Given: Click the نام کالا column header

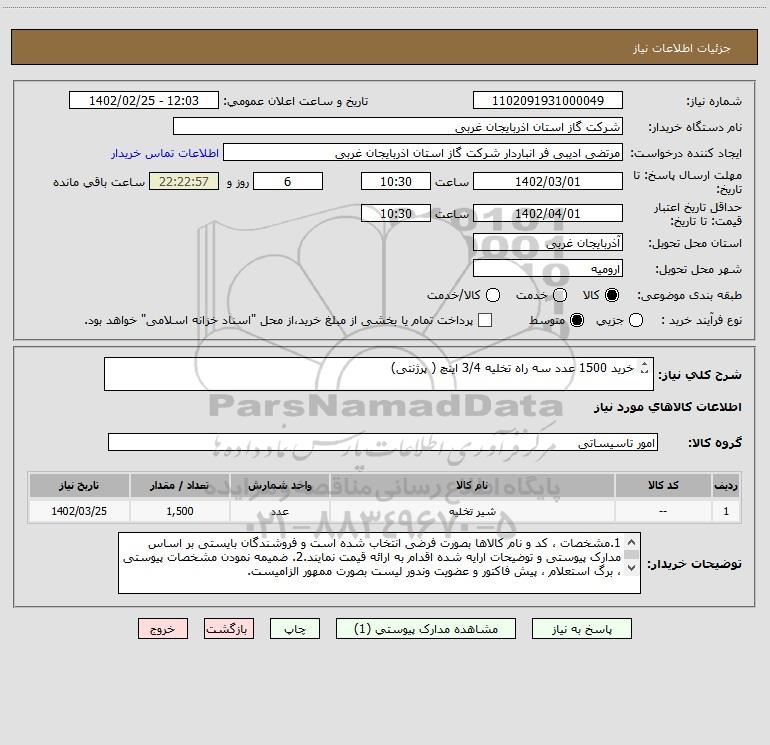Looking at the screenshot, I should (x=472, y=485).
